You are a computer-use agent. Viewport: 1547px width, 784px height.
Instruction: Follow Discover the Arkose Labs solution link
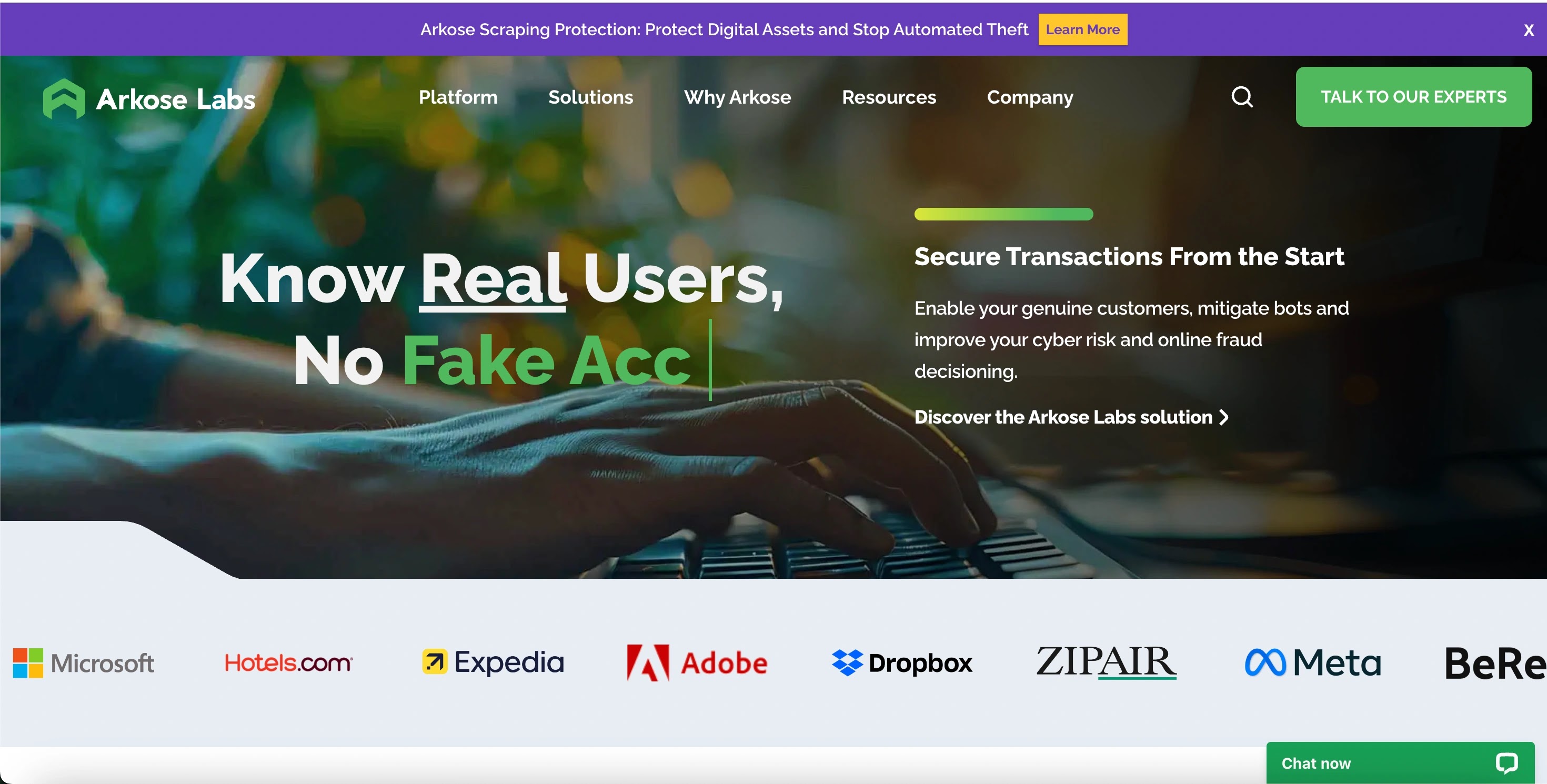(1071, 417)
